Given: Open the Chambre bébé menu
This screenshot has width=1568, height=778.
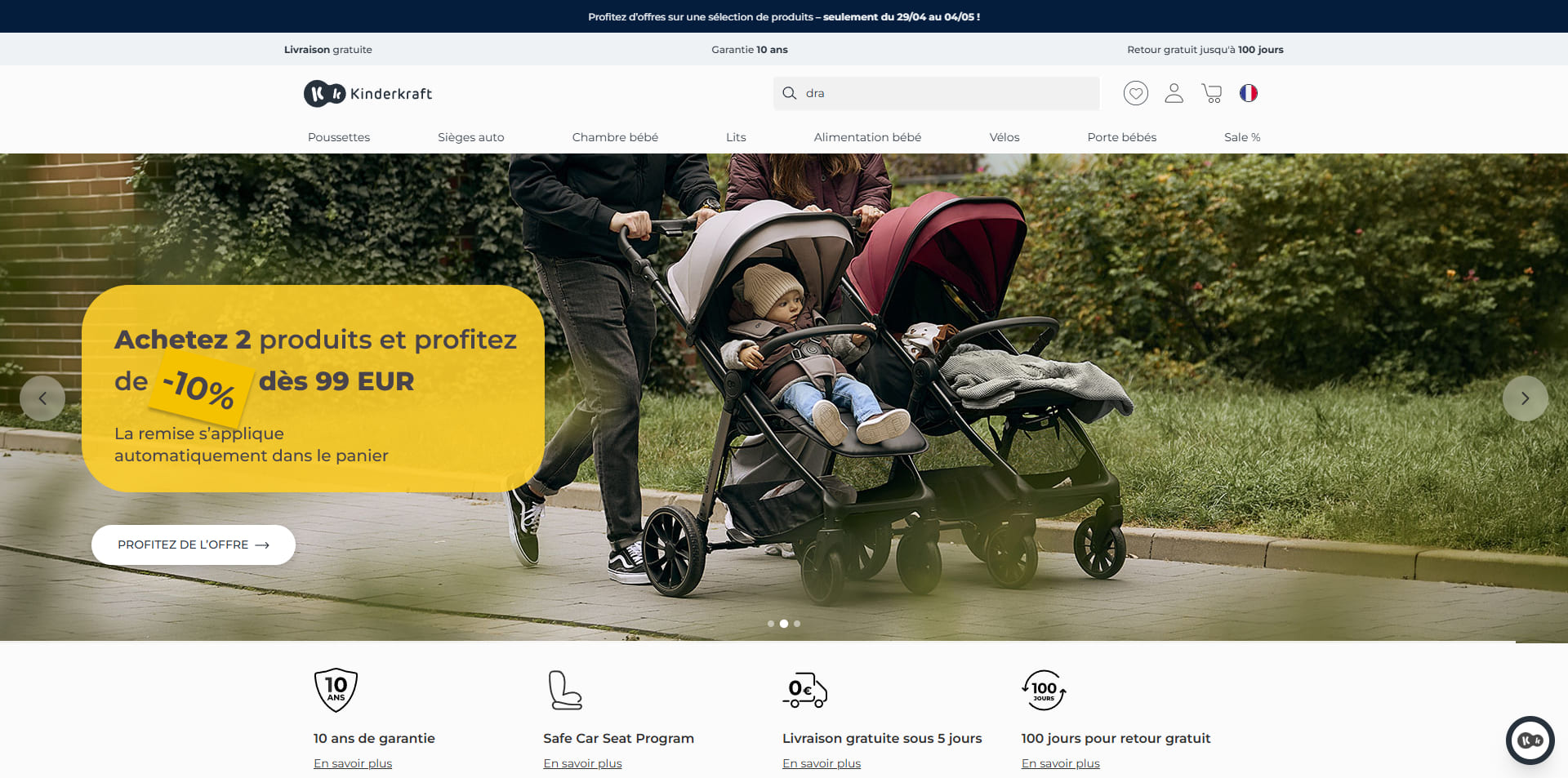Looking at the screenshot, I should 615,137.
